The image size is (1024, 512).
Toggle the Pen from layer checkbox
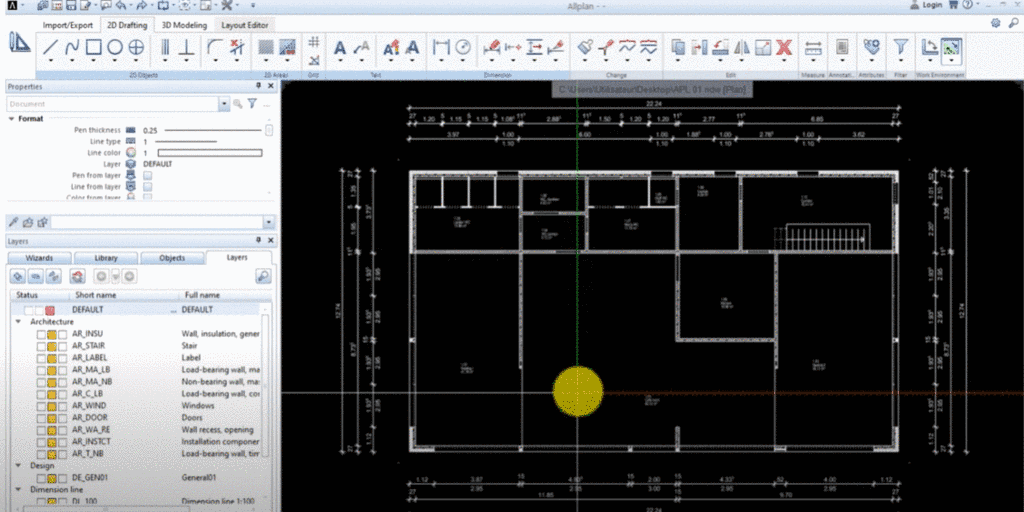click(x=148, y=176)
